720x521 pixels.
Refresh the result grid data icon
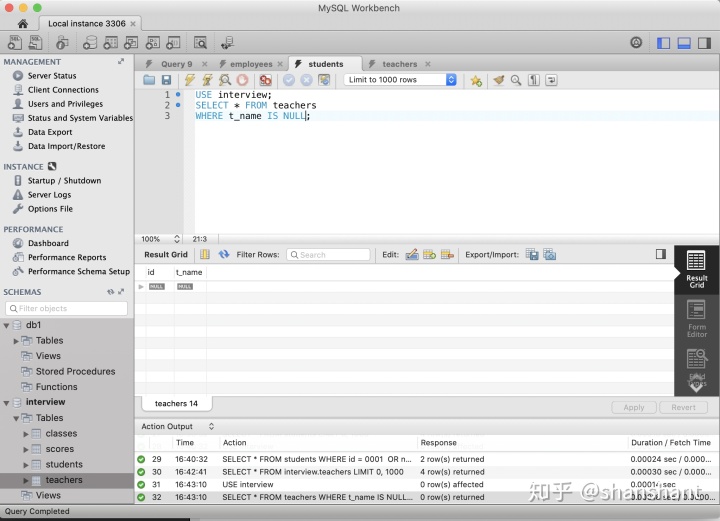[224, 254]
